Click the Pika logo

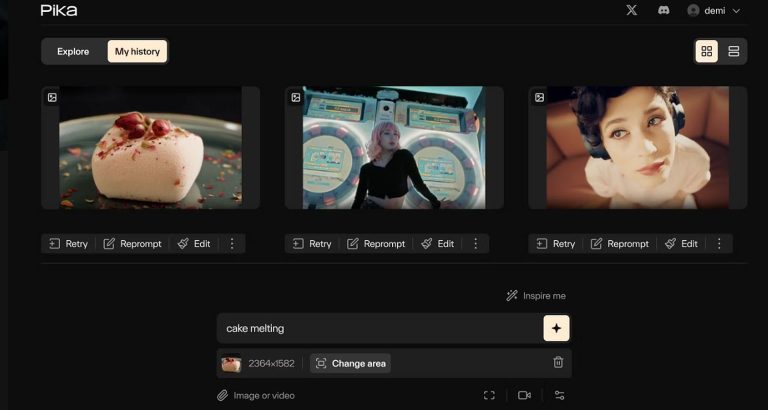click(x=59, y=10)
